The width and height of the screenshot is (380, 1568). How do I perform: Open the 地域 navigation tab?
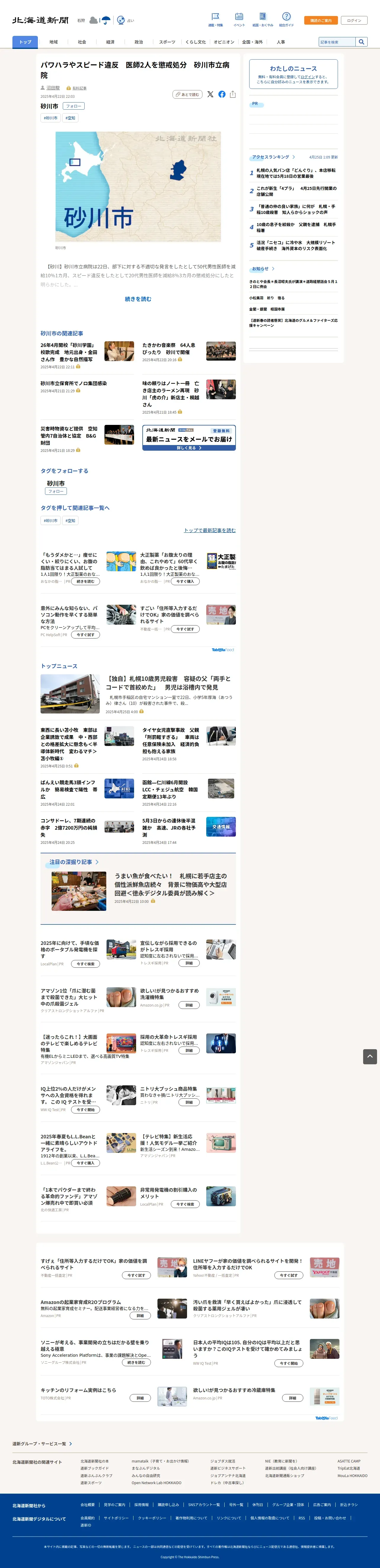coord(54,42)
